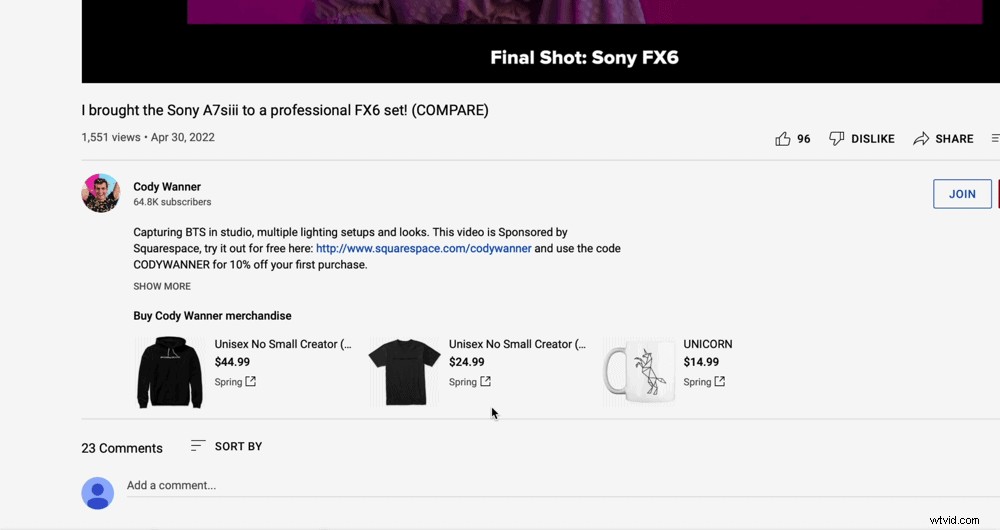Viewport: 1000px width, 530px height.
Task: Select the black t-shirt merchandise thumbnail
Action: [404, 372]
